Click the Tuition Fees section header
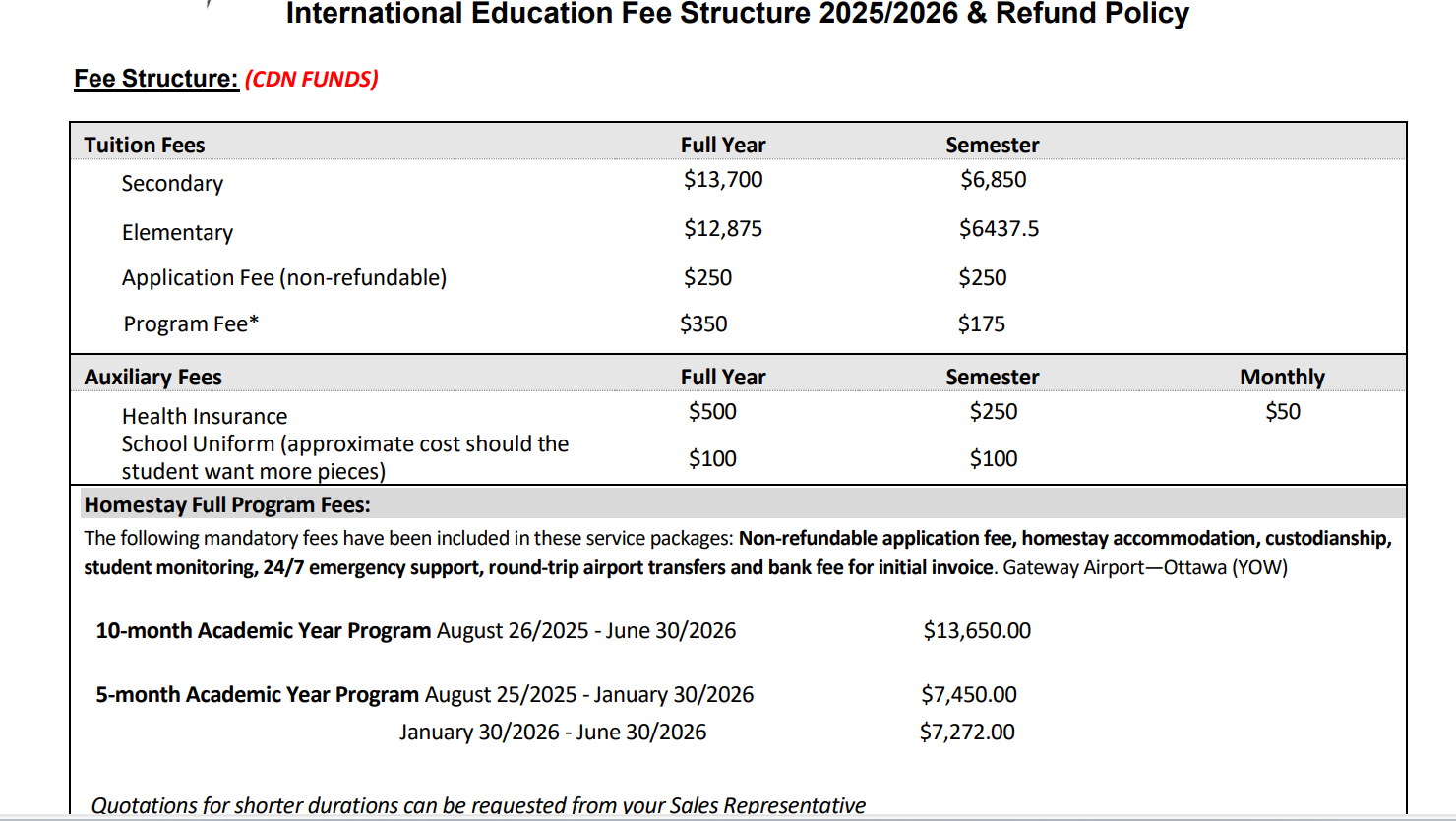 pyautogui.click(x=145, y=145)
